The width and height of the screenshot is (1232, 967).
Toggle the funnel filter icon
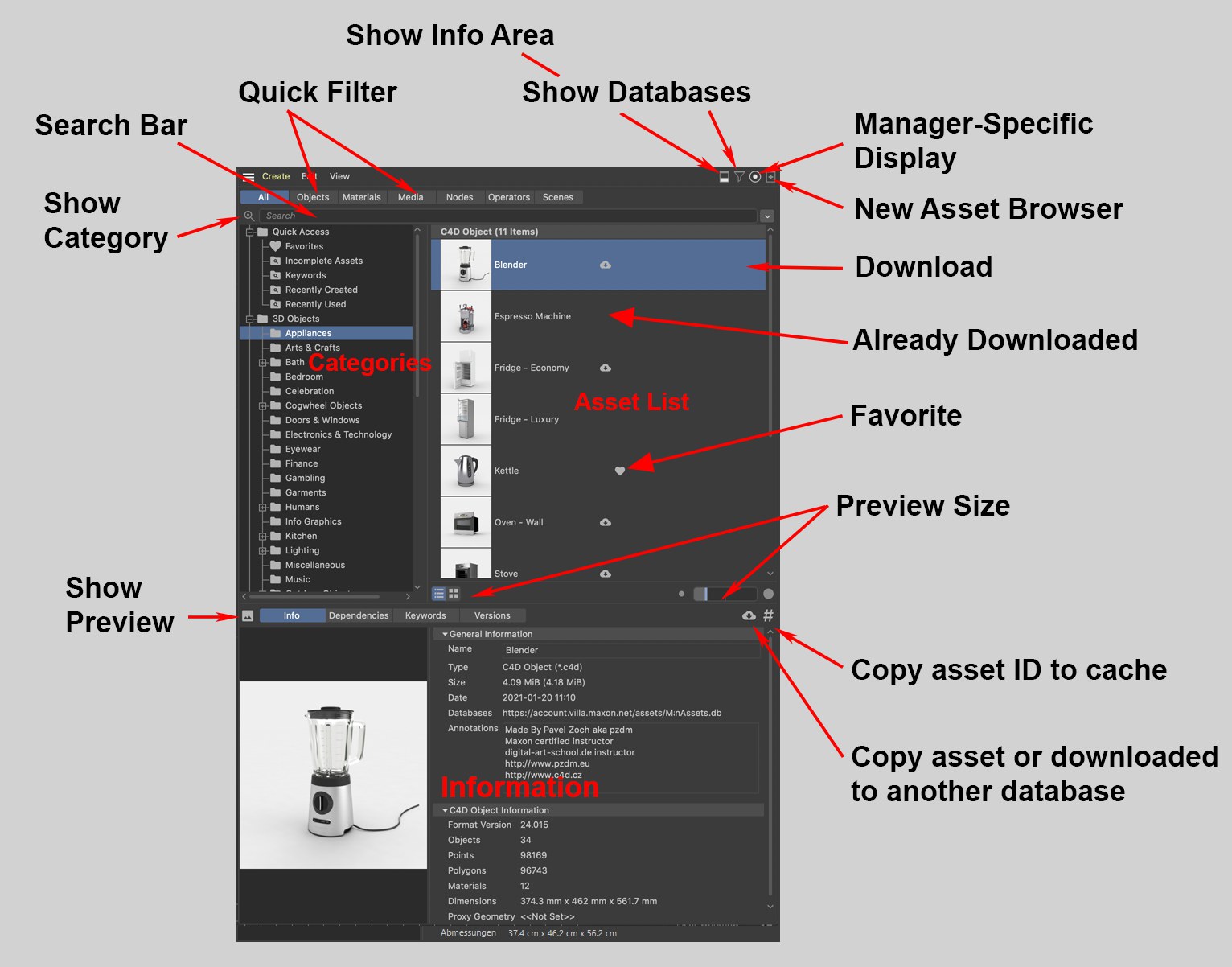739,177
